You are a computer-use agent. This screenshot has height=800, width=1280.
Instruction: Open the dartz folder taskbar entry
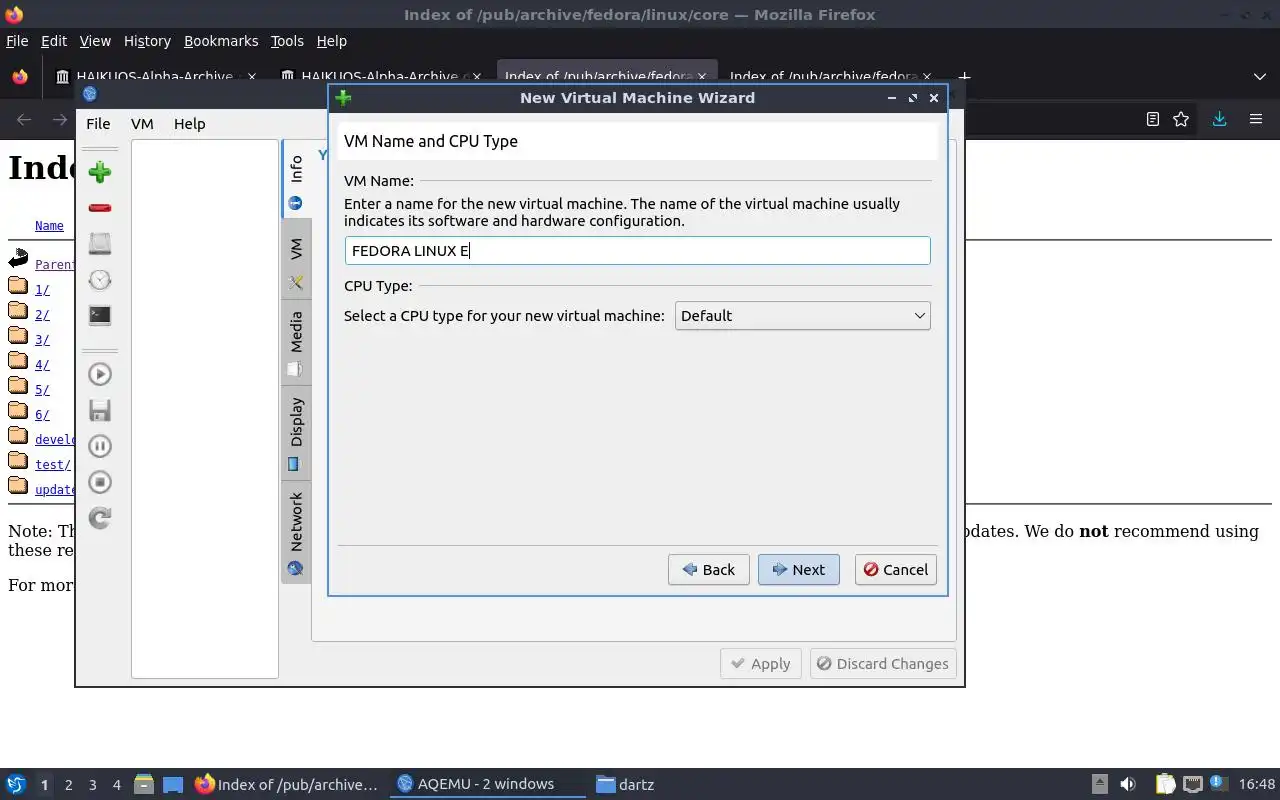[x=625, y=785]
